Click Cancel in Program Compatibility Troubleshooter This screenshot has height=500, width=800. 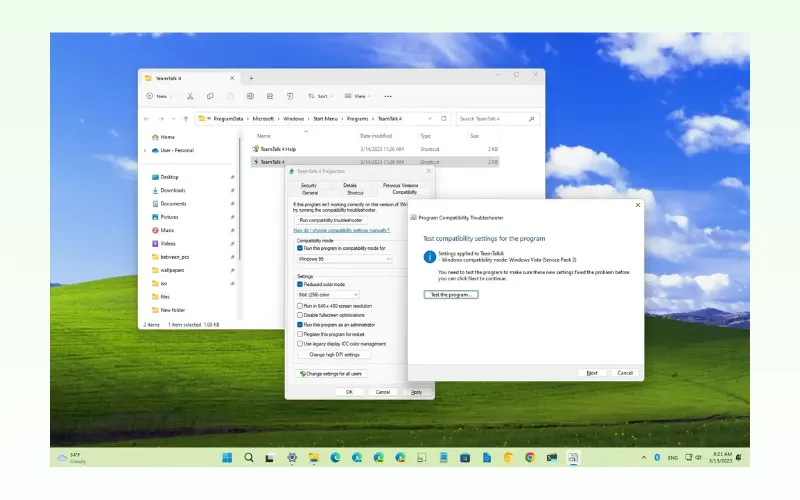point(625,373)
